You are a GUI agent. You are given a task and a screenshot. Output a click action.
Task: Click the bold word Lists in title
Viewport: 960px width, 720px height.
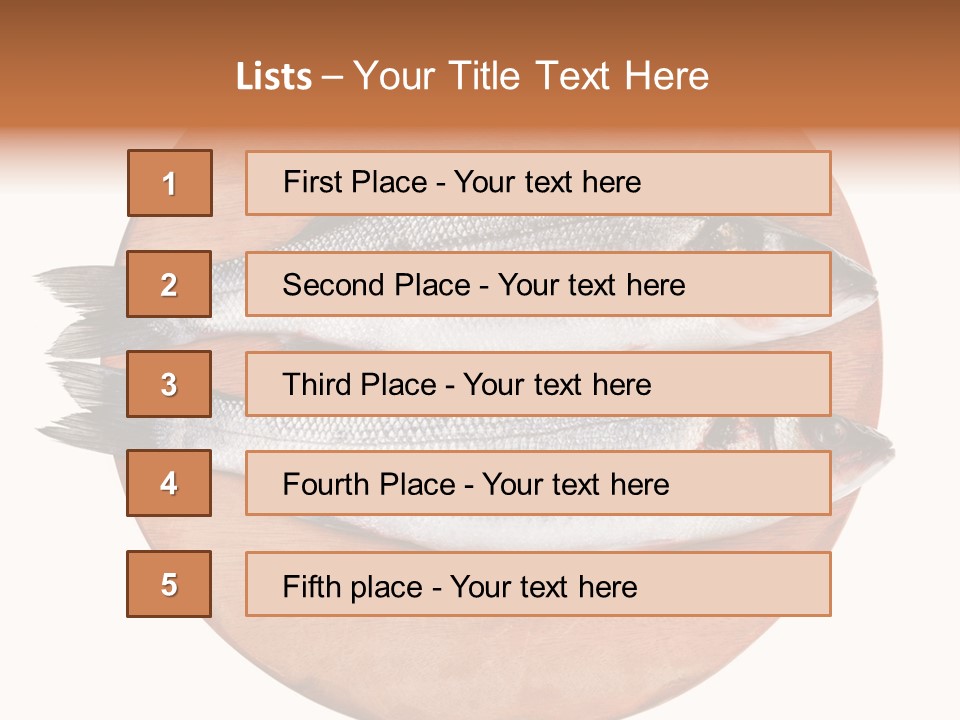pos(274,77)
